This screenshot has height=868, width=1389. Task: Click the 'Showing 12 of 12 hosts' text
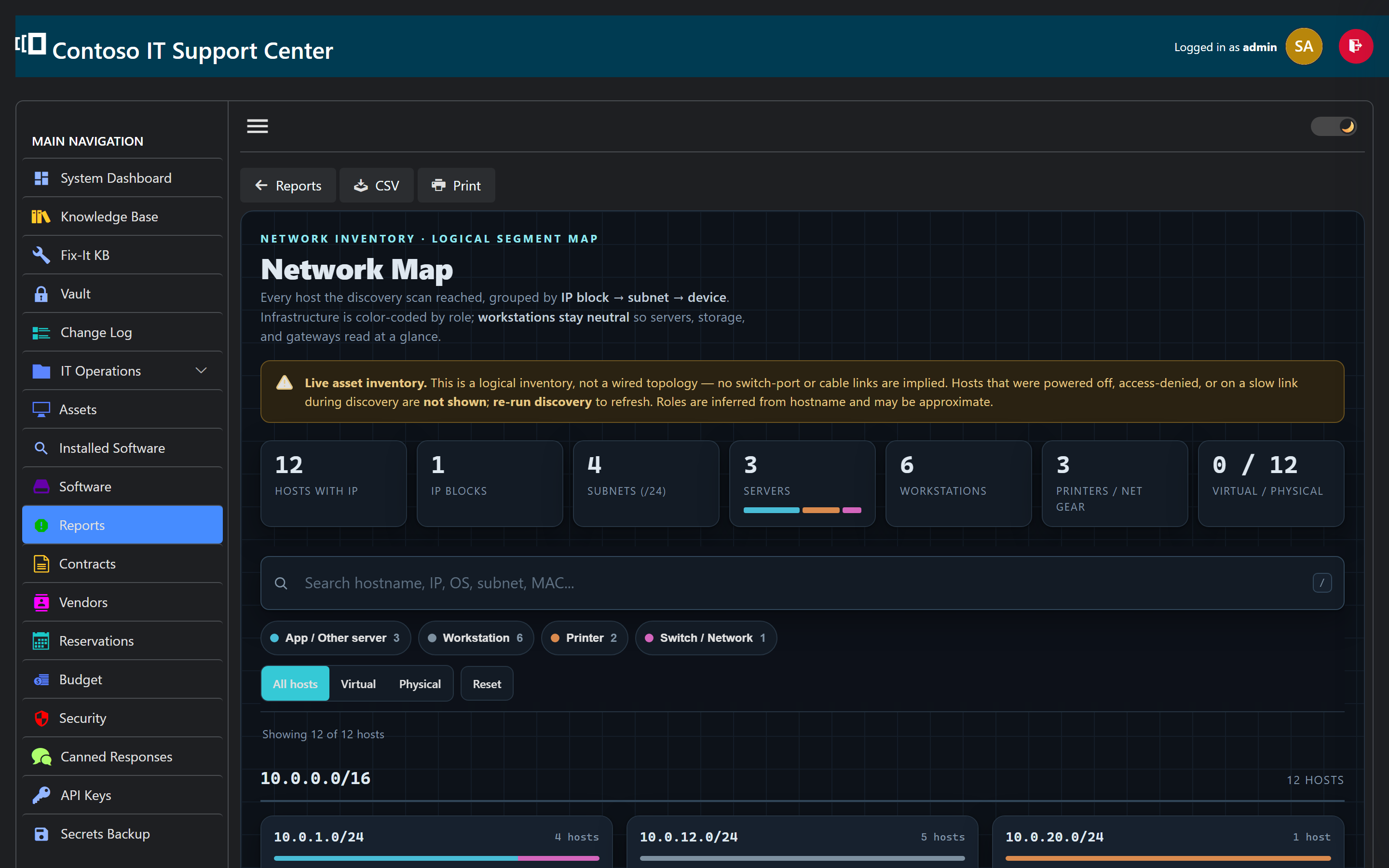point(323,734)
